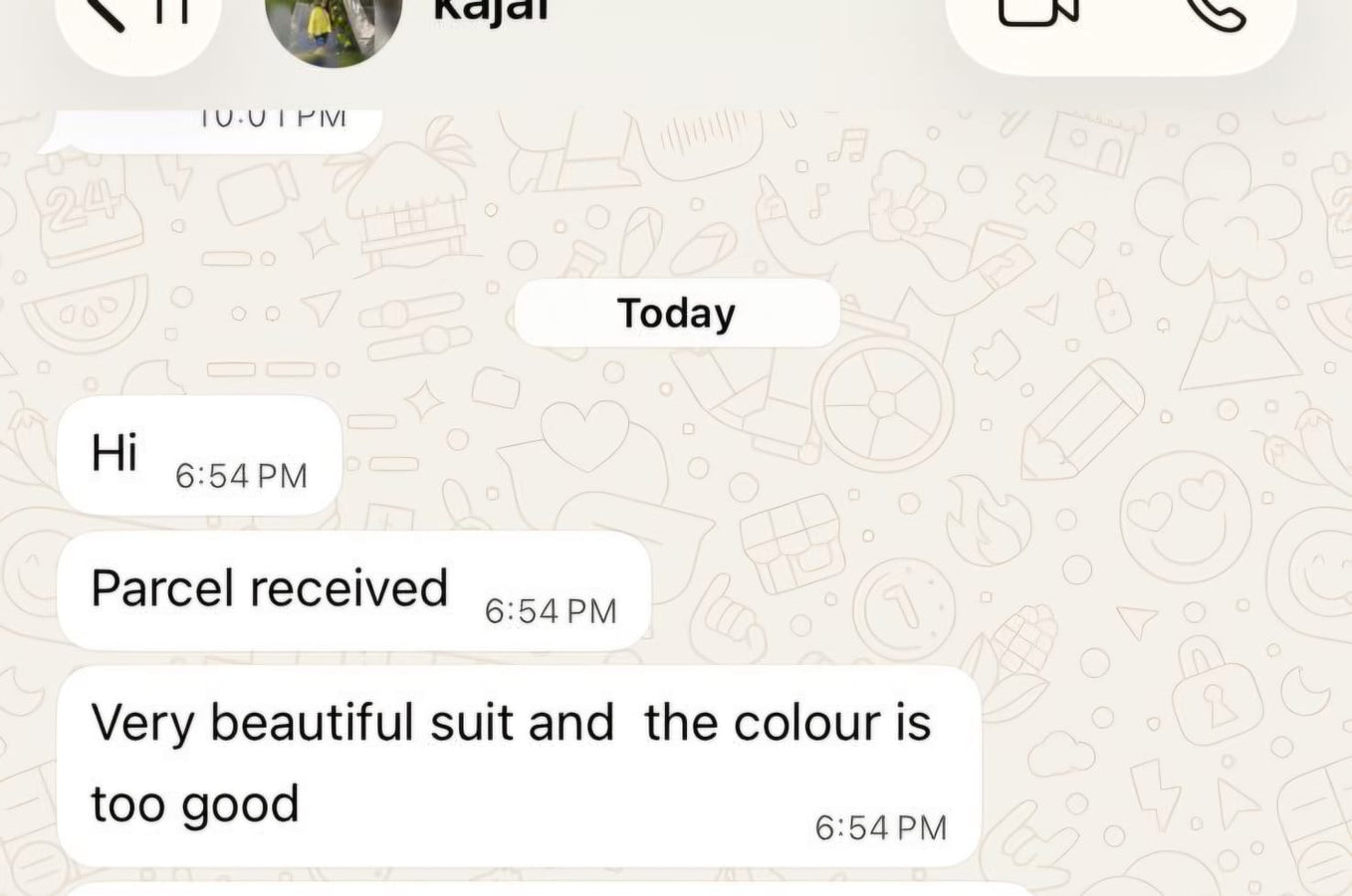Click the 6:54 PM timestamp on "Hi"

click(241, 476)
